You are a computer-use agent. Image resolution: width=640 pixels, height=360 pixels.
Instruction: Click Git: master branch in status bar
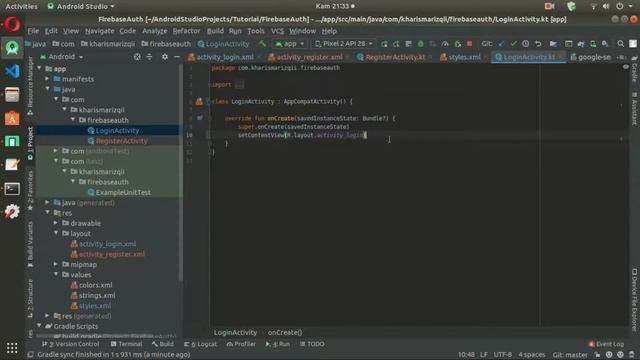pyautogui.click(x=570, y=355)
